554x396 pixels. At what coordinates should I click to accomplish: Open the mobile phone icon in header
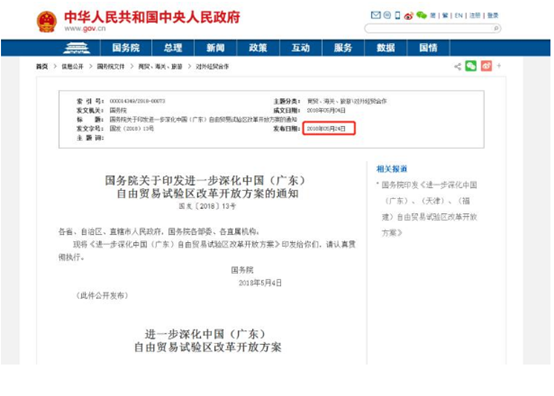click(397, 15)
